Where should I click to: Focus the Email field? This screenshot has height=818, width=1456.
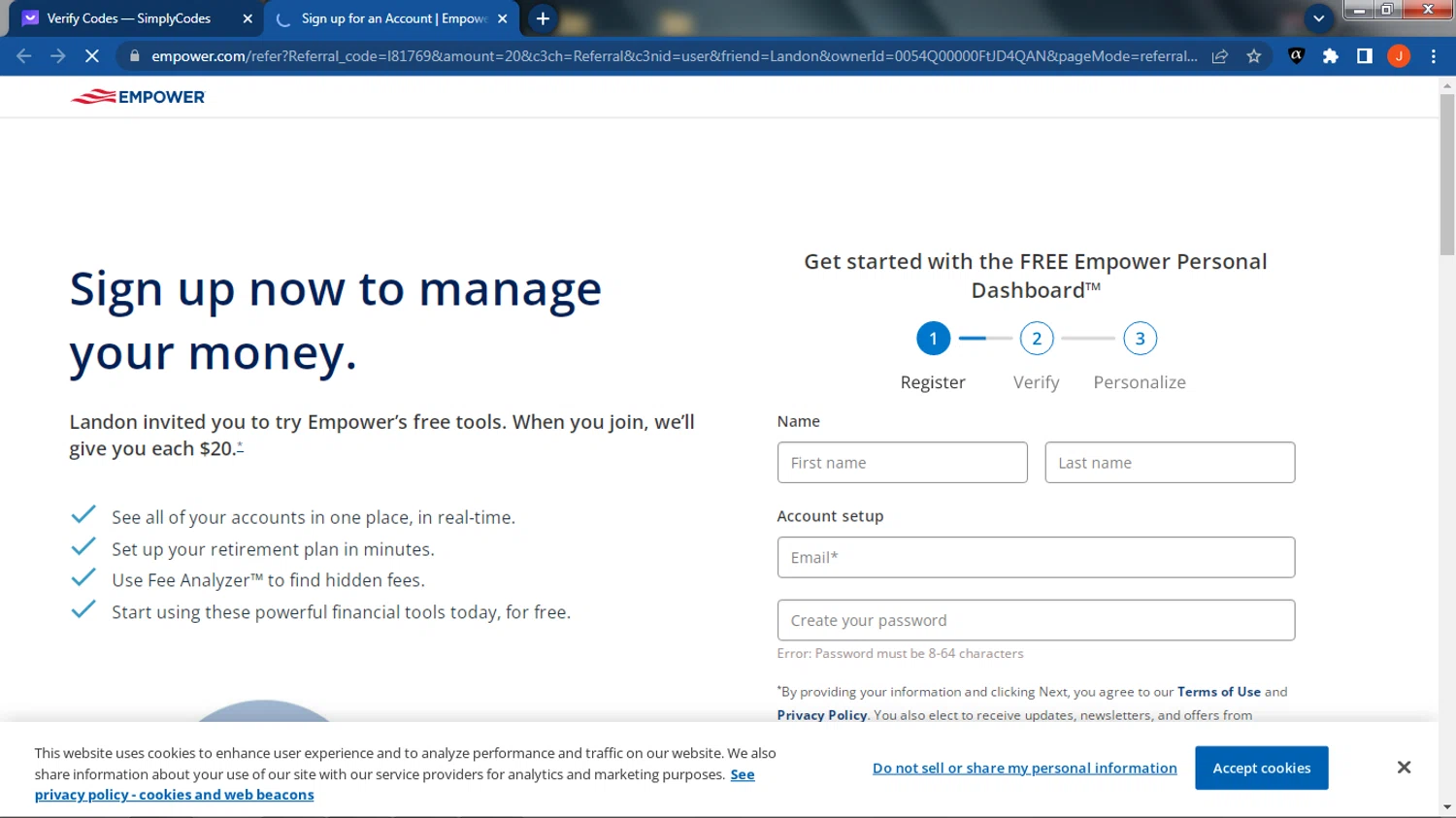pyautogui.click(x=1036, y=558)
